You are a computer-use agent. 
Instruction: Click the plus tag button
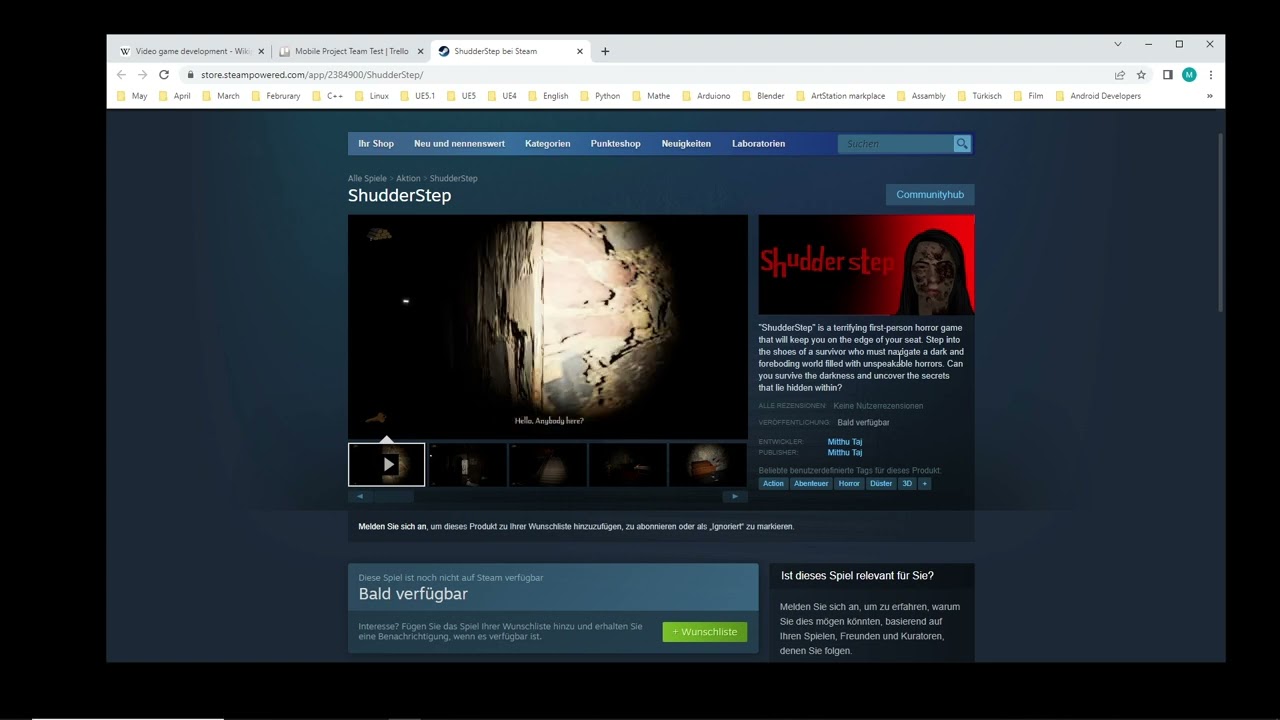pos(924,484)
